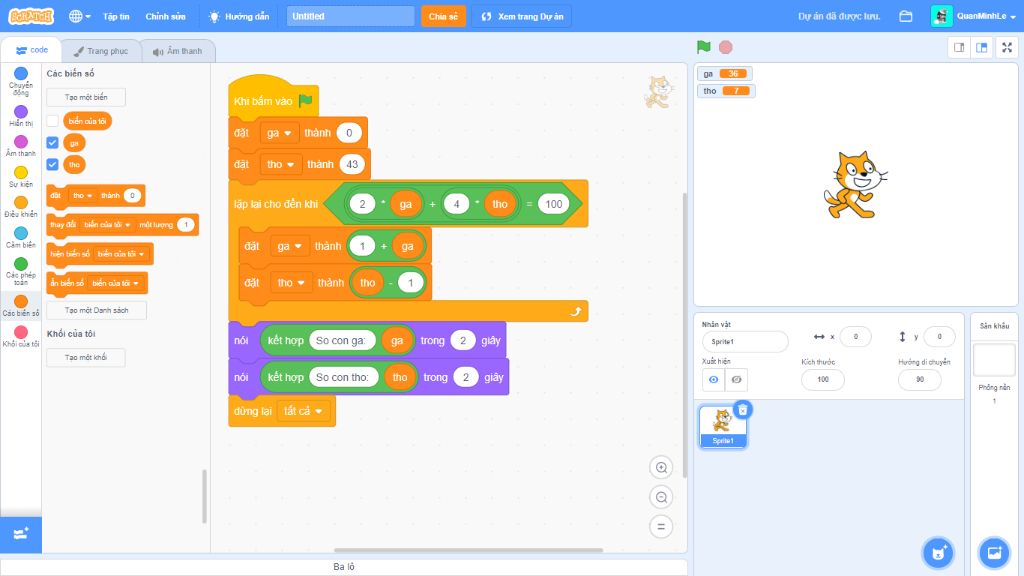1024x576 pixels.
Task: Enter full screen stage mode
Action: [x=1007, y=48]
